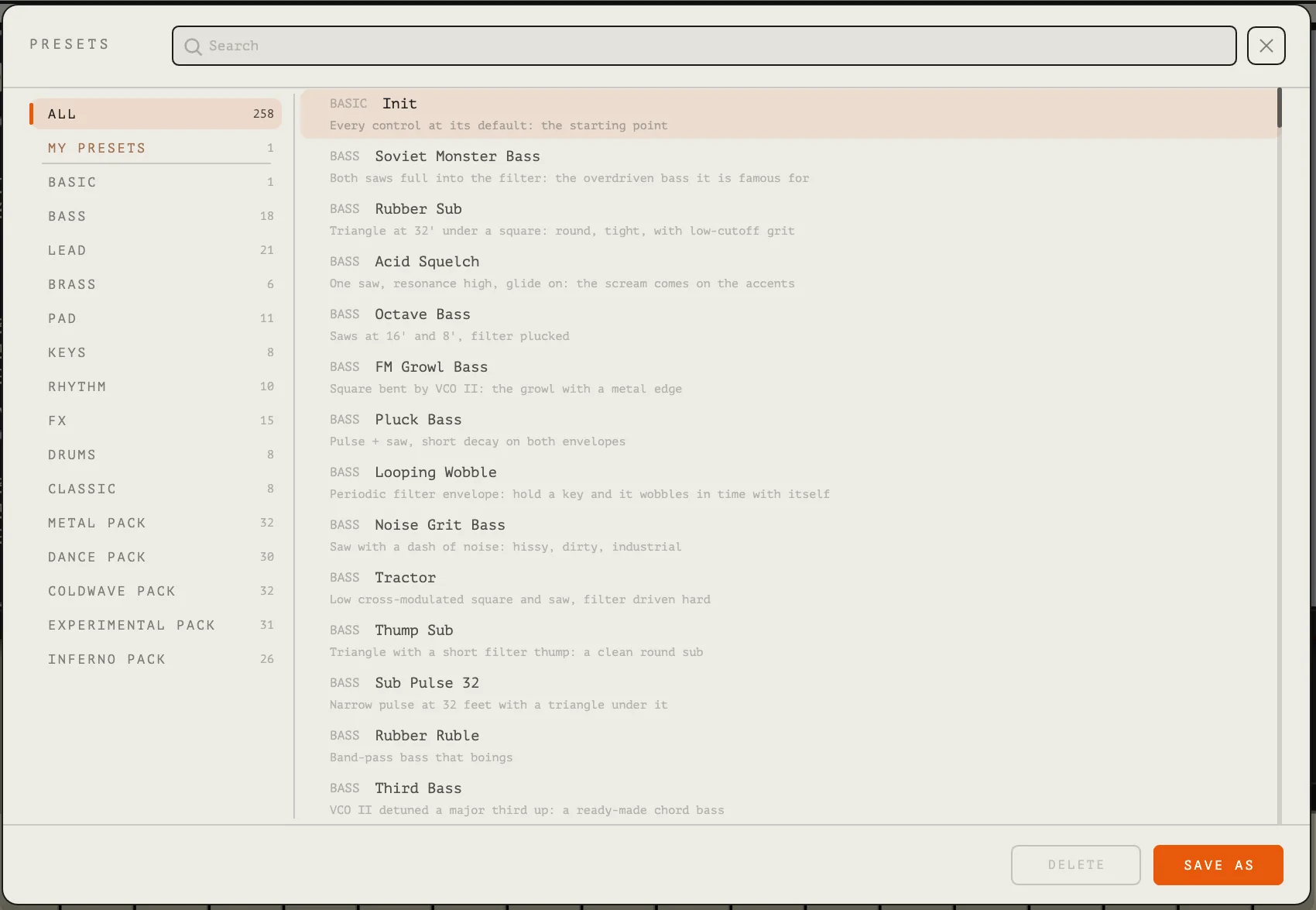This screenshot has height=910, width=1316.
Task: Browse the DANCE PACK presets
Action: point(156,557)
